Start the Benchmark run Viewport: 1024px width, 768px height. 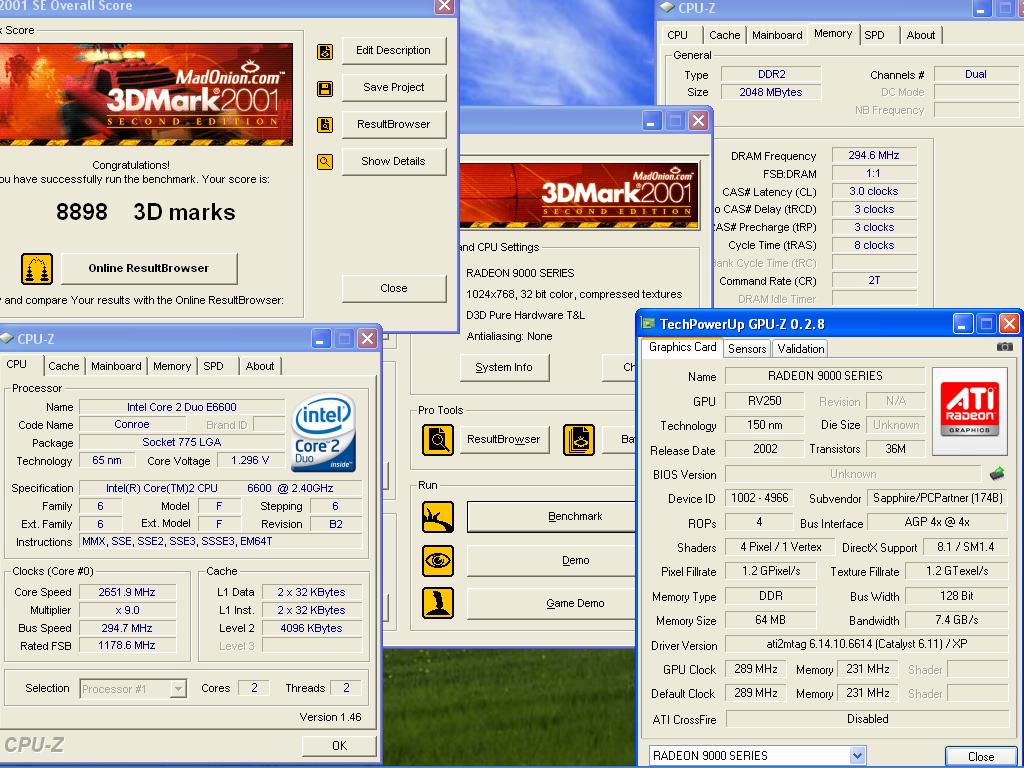pyautogui.click(x=552, y=517)
